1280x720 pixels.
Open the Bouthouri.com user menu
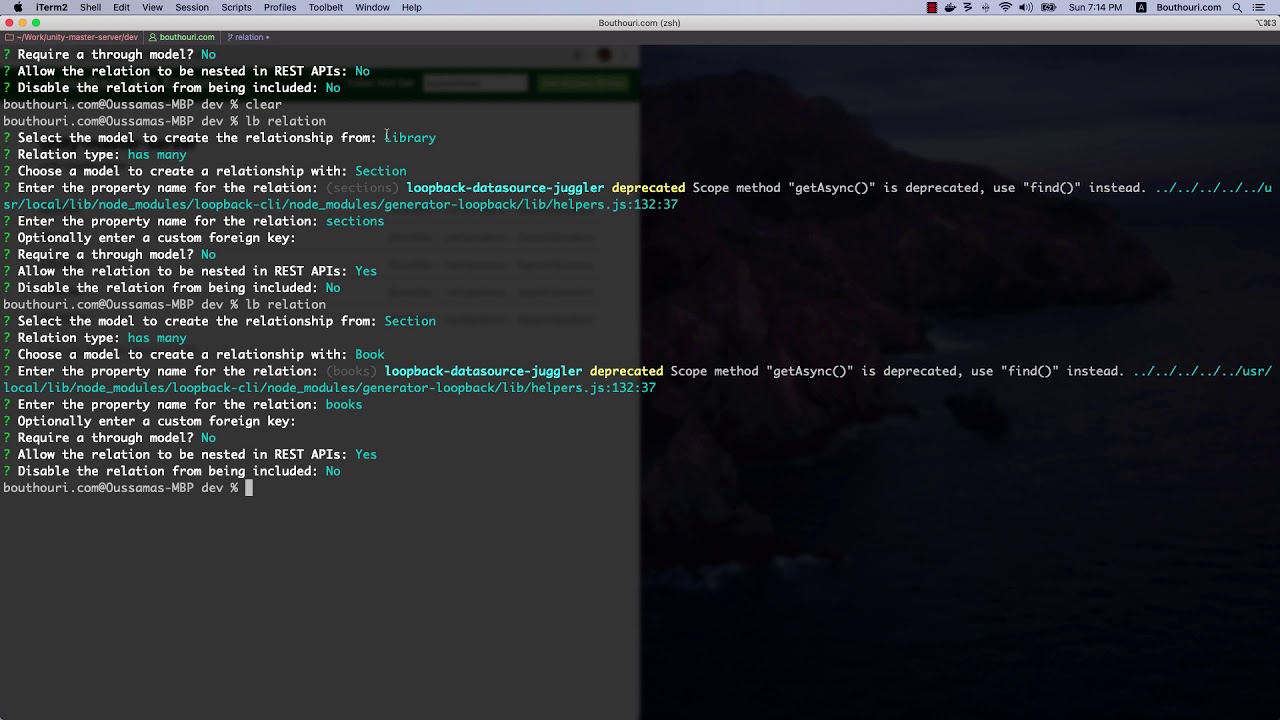click(x=1188, y=7)
